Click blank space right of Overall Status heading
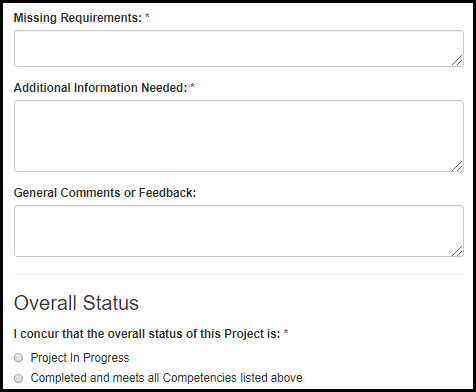 [300, 303]
